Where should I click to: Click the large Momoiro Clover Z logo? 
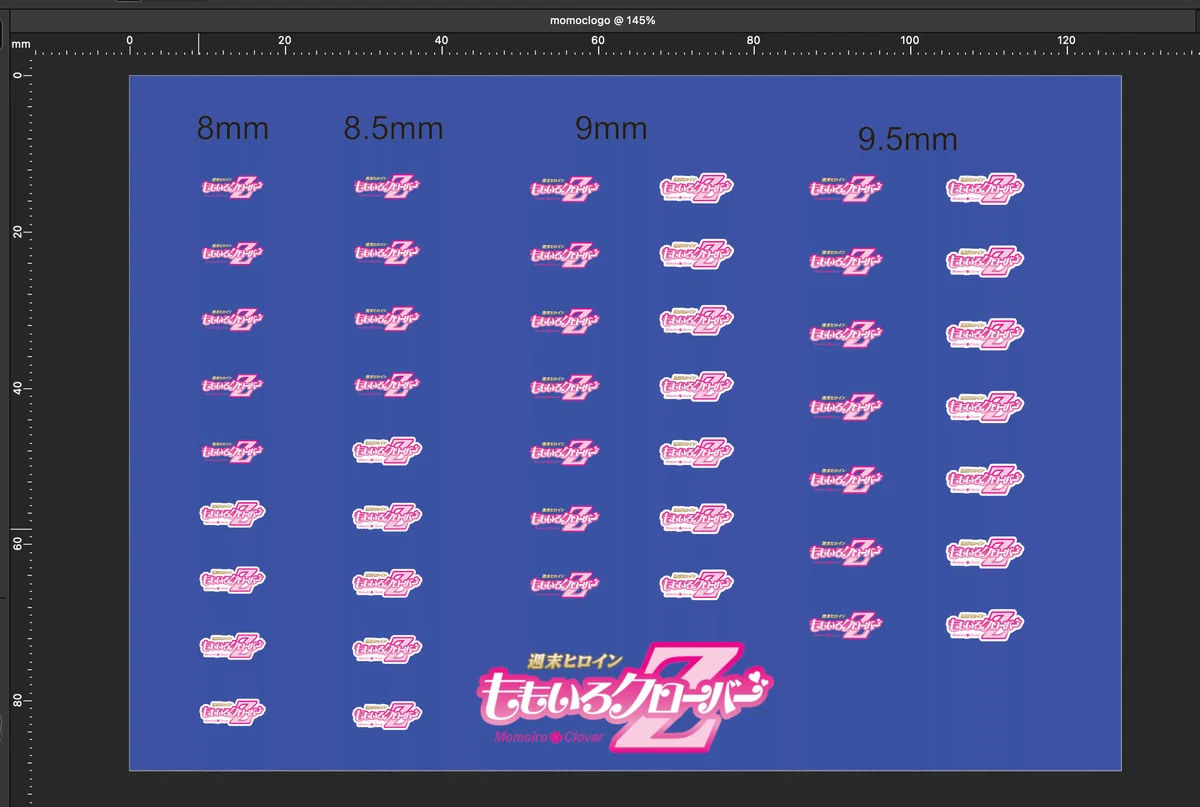click(624, 696)
